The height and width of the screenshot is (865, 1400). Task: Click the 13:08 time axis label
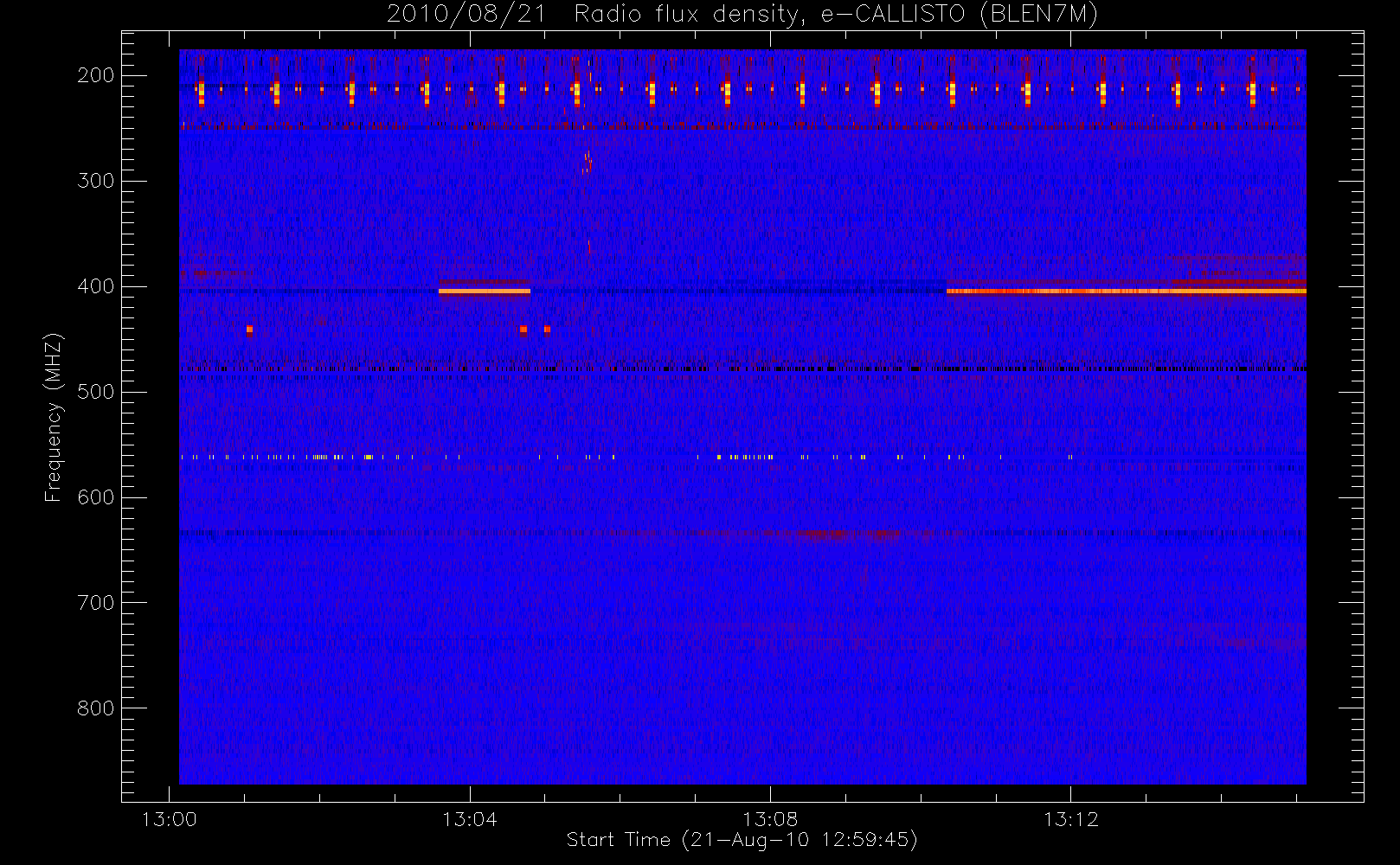(x=770, y=819)
